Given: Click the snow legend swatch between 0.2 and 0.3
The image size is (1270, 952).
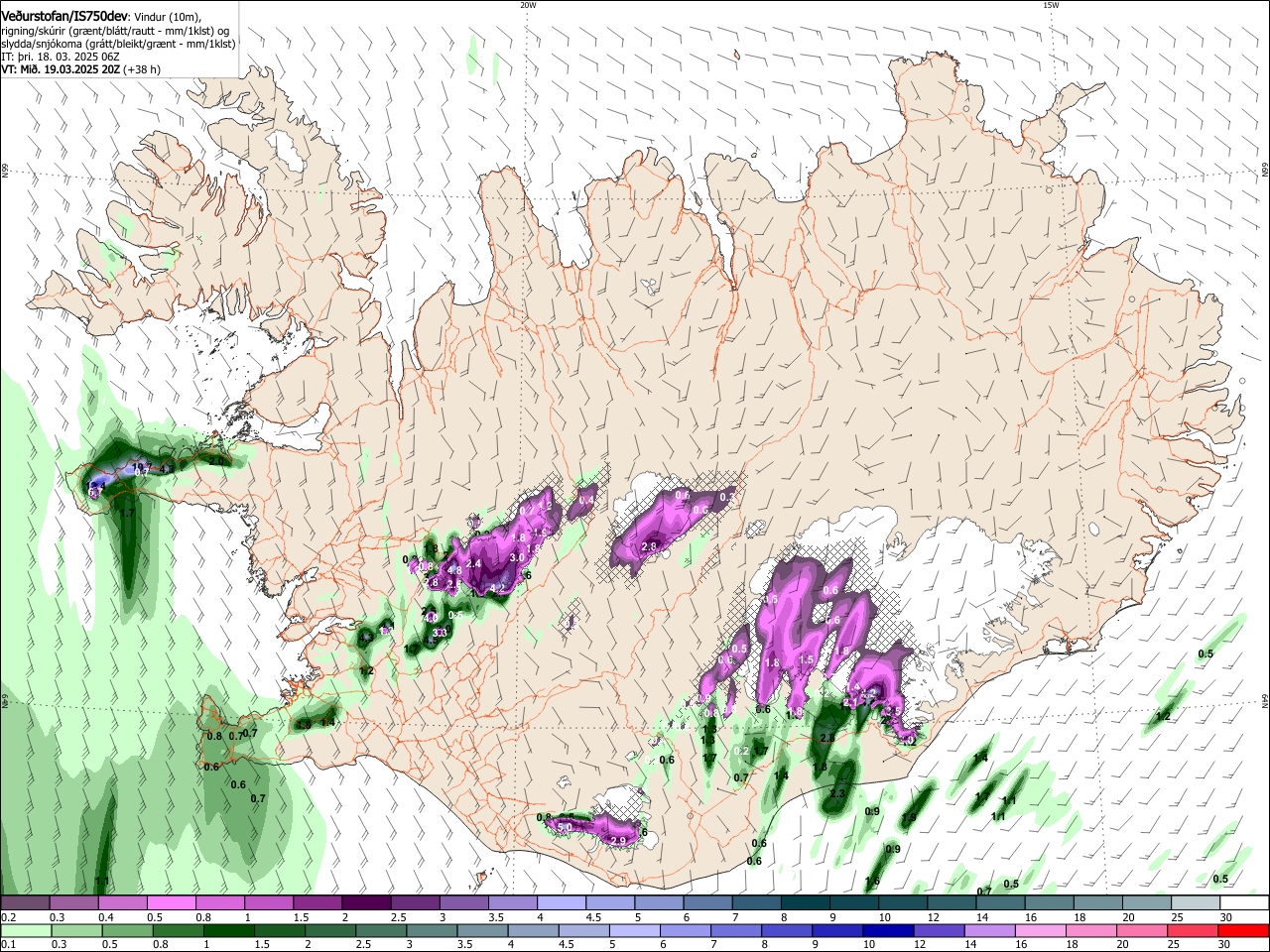Looking at the screenshot, I should 27,903.
